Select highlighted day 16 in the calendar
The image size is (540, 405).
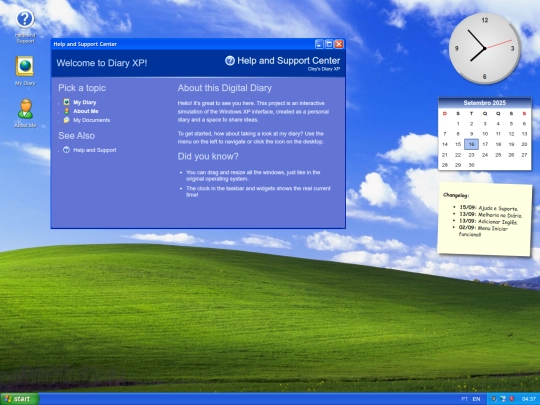pos(471,144)
